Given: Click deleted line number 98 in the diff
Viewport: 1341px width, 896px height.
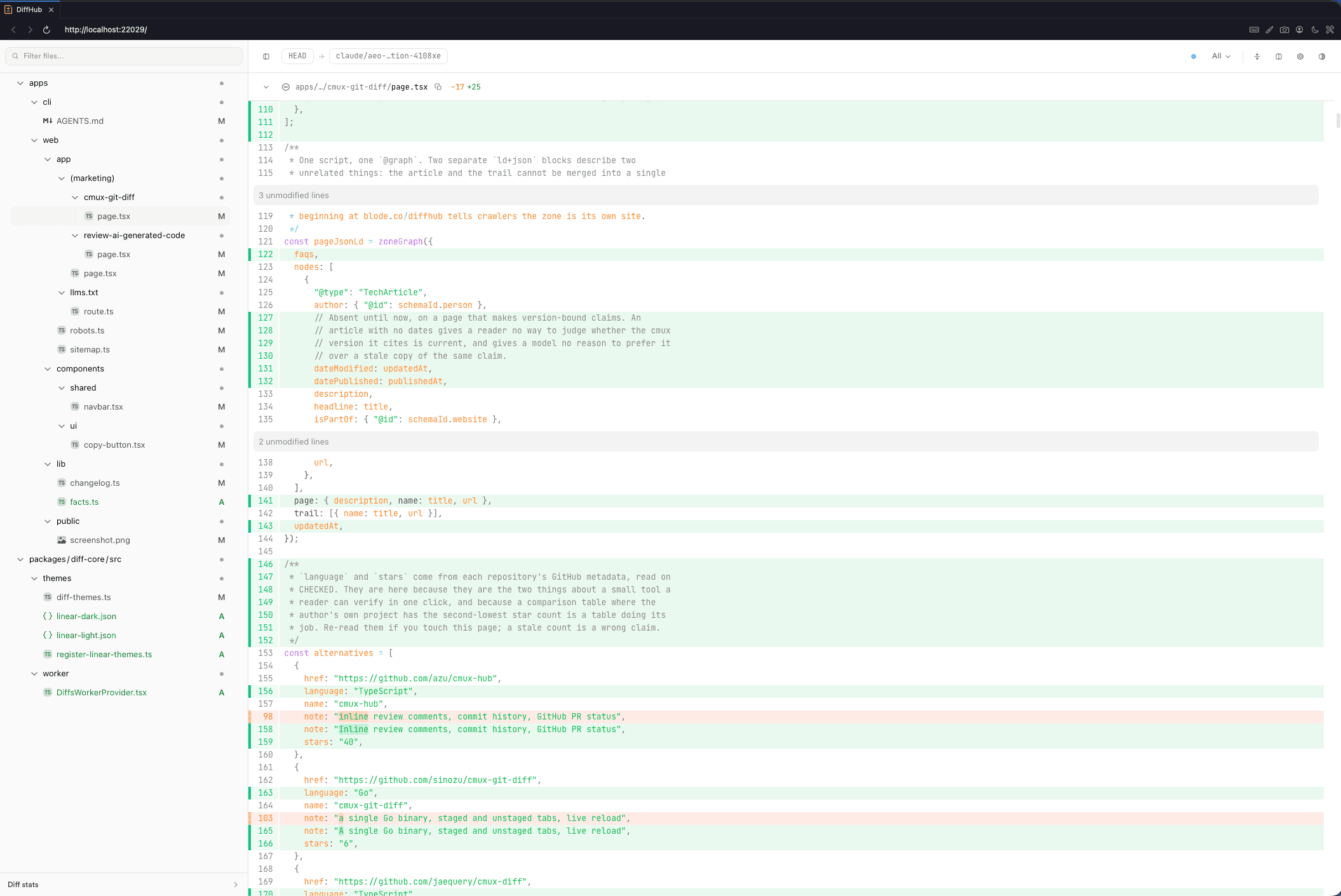Looking at the screenshot, I should [x=268, y=716].
